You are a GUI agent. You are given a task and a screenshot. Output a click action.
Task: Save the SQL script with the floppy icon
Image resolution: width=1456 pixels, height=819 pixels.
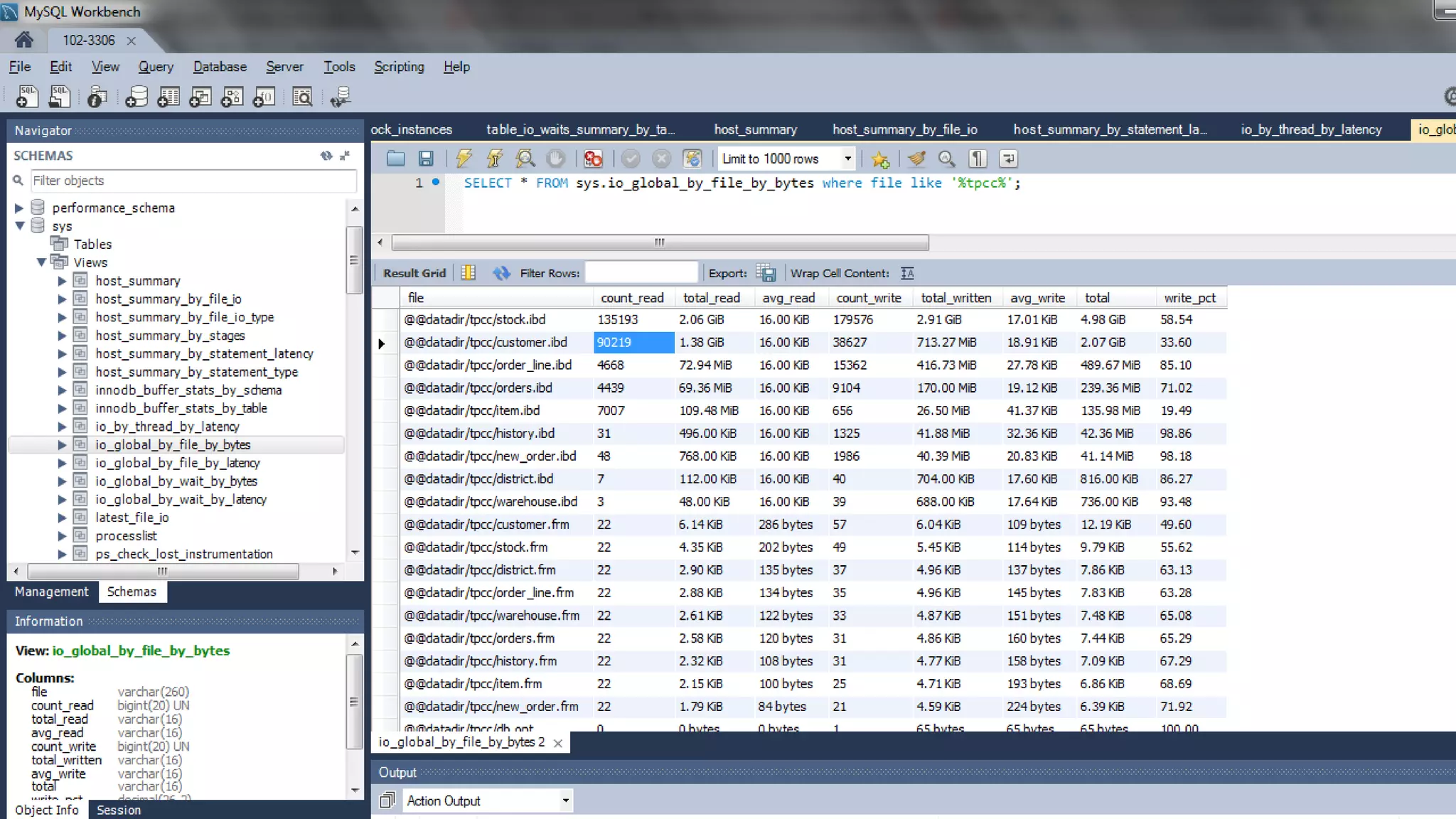click(x=426, y=159)
